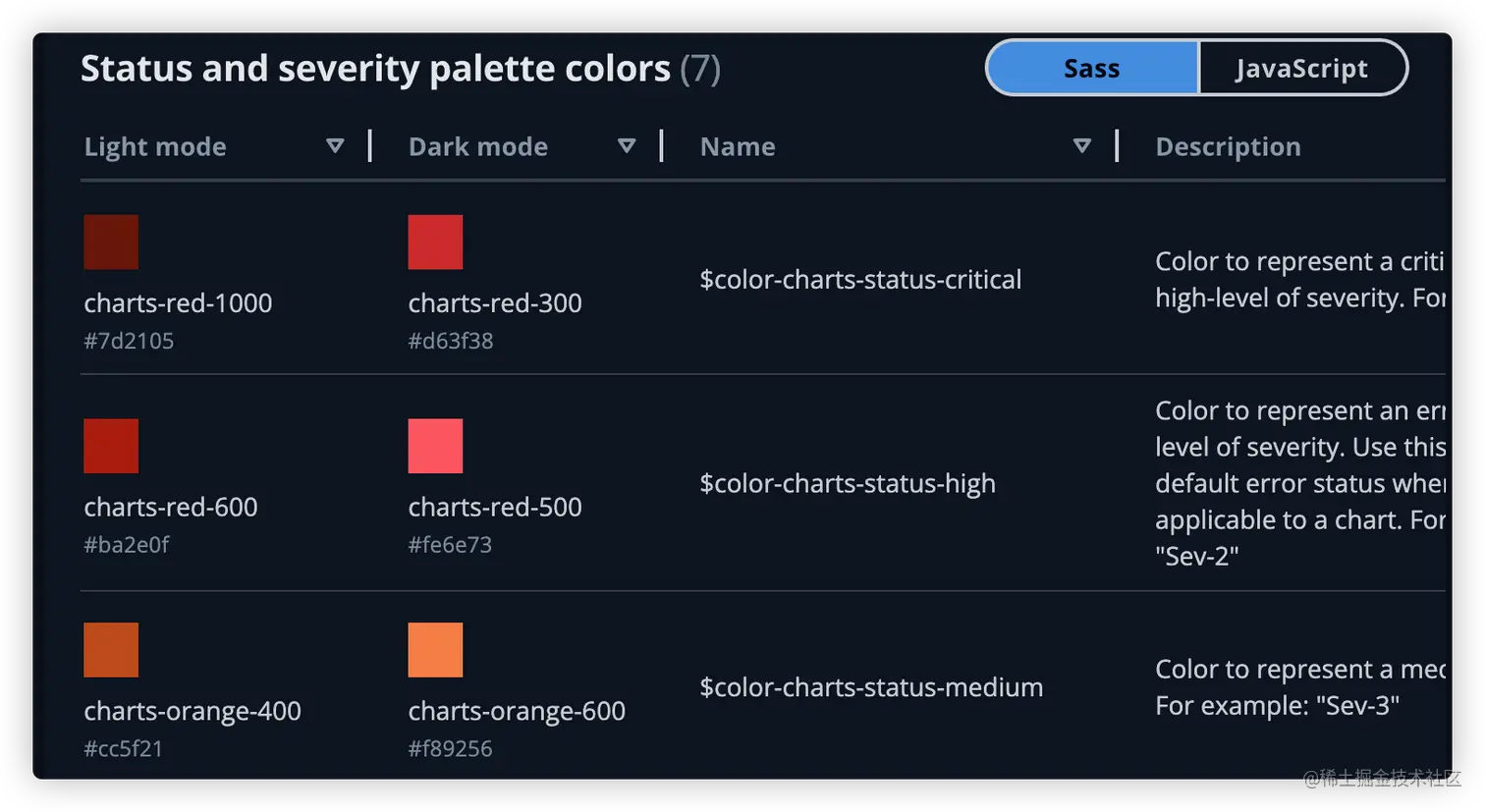This screenshot has height=812, width=1485.
Task: Sort by the Name column header
Action: tap(738, 147)
